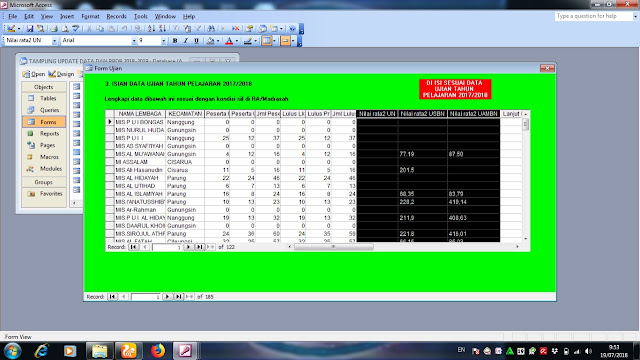640x360 pixels.
Task: Apply the Fill/Back Color button
Action: coord(210,40)
